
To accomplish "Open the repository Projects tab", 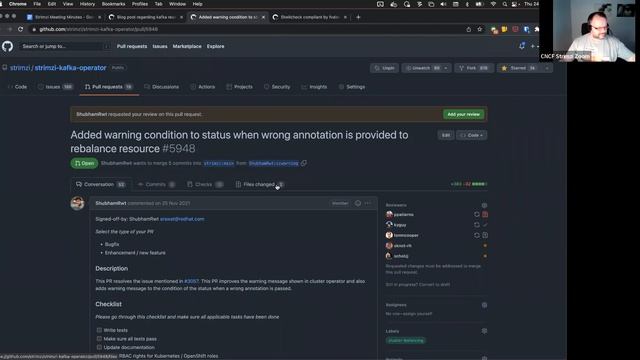I will (240, 87).
